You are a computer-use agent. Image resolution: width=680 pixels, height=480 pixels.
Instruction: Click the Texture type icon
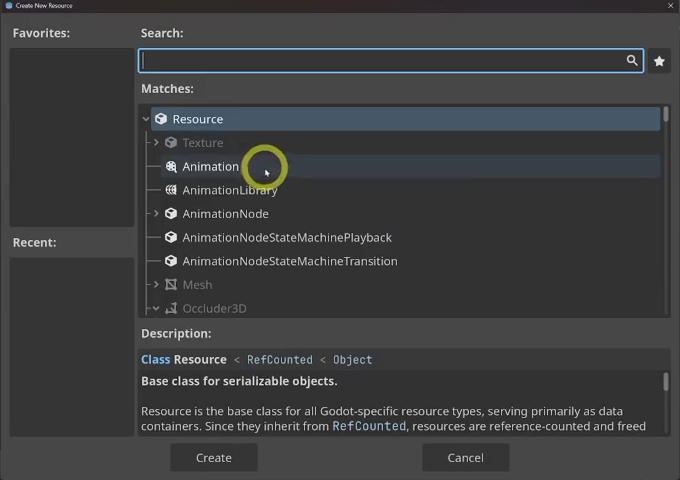(x=171, y=142)
